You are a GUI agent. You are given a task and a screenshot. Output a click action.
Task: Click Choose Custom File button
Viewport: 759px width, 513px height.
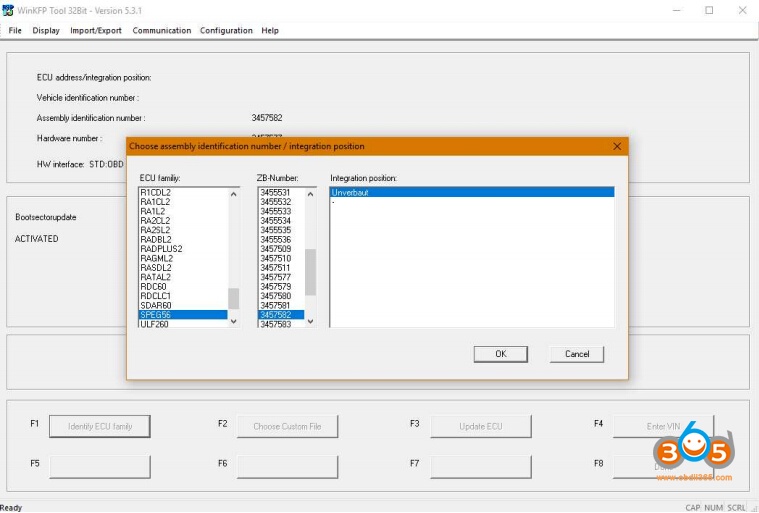[287, 426]
